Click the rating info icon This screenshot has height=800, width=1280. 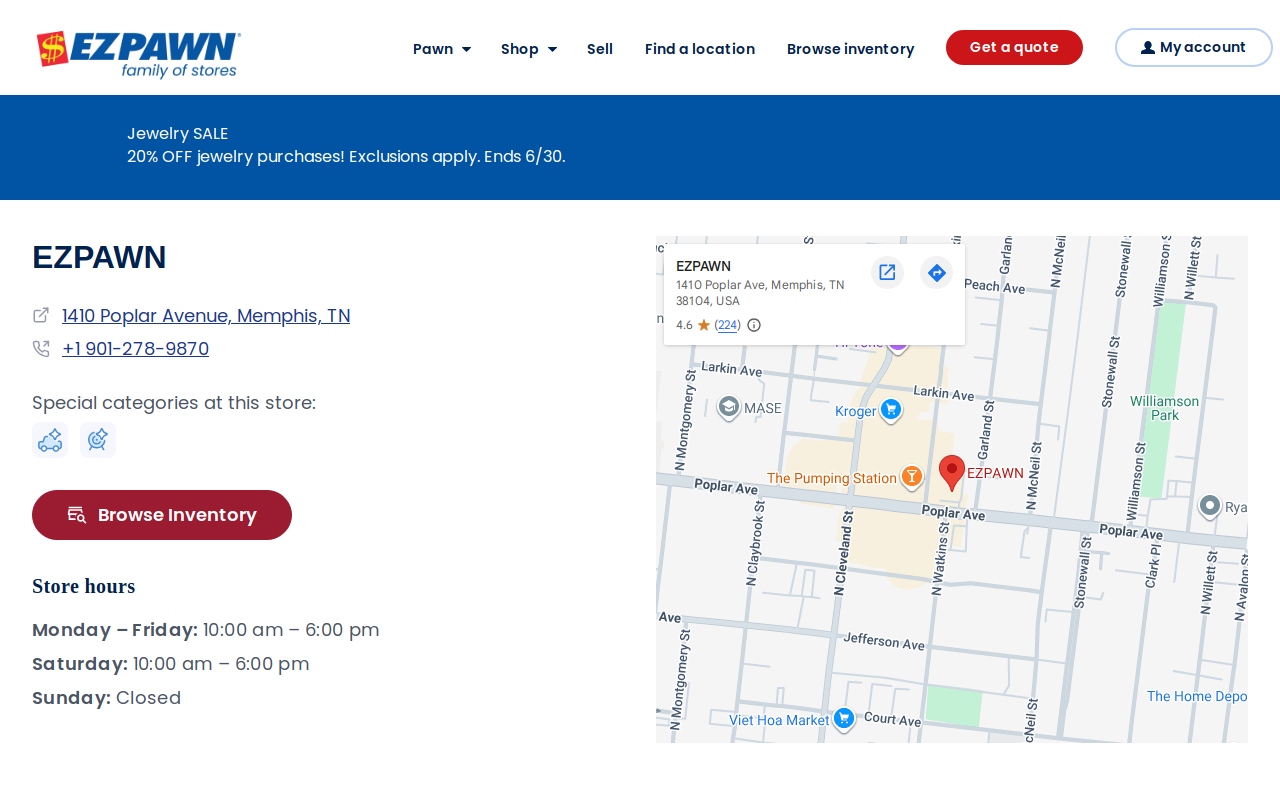click(x=754, y=325)
